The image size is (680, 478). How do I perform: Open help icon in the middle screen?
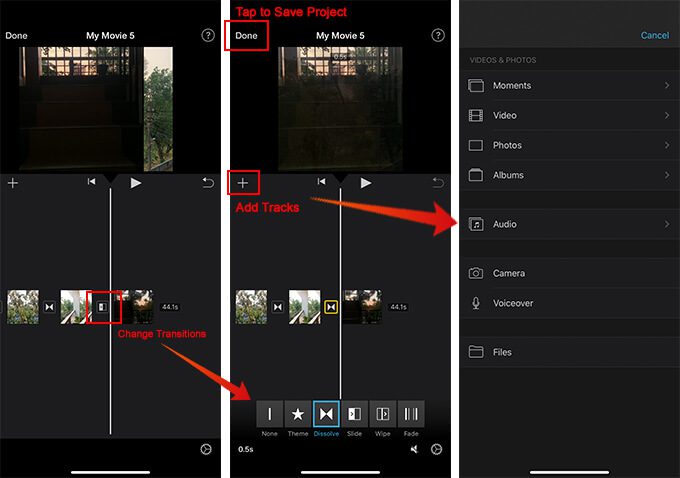(438, 35)
